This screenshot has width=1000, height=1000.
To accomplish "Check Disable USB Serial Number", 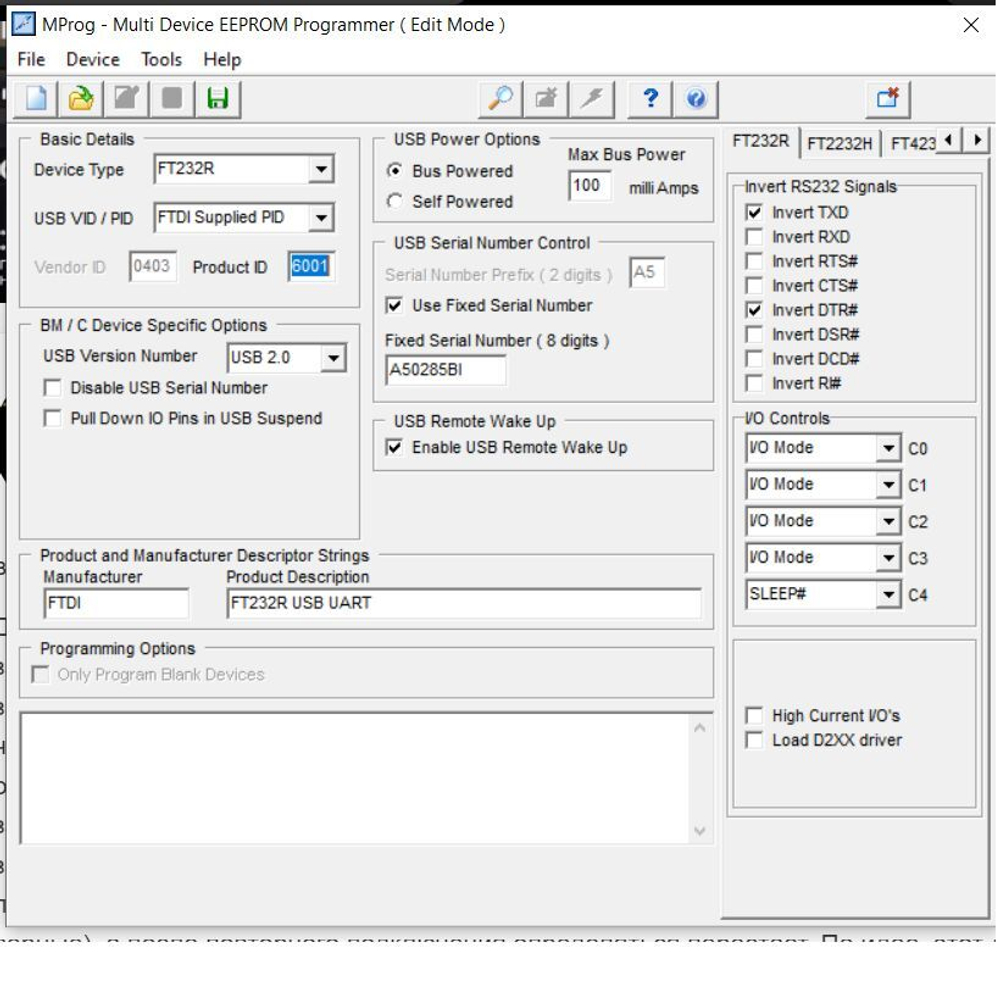I will (x=52, y=387).
